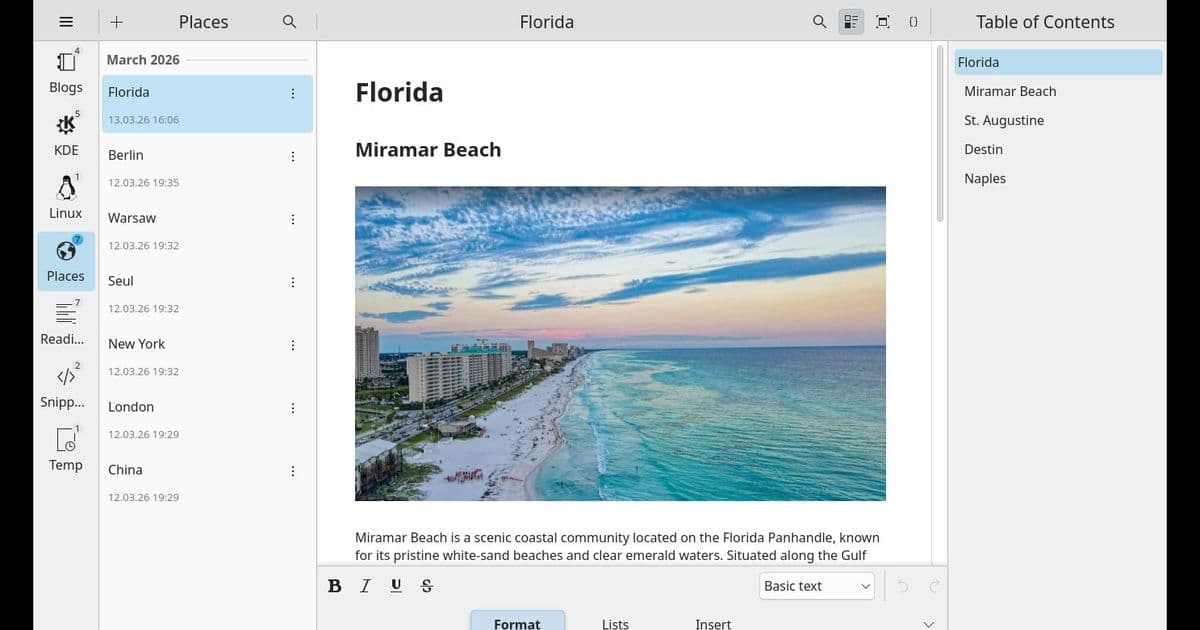Open the Snippets code notebook
The height and width of the screenshot is (630, 1200).
[66, 386]
